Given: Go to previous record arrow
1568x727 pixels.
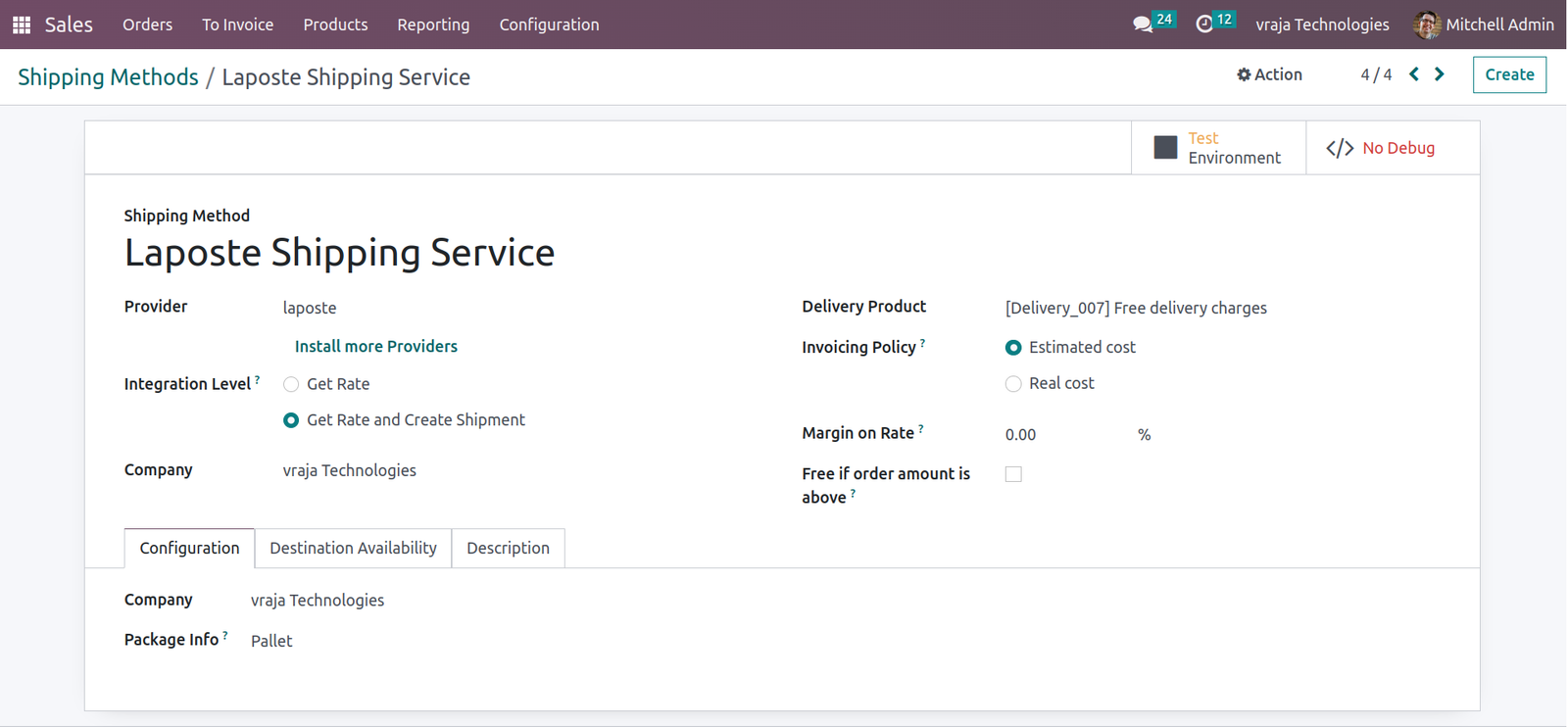Looking at the screenshot, I should click(1414, 74).
